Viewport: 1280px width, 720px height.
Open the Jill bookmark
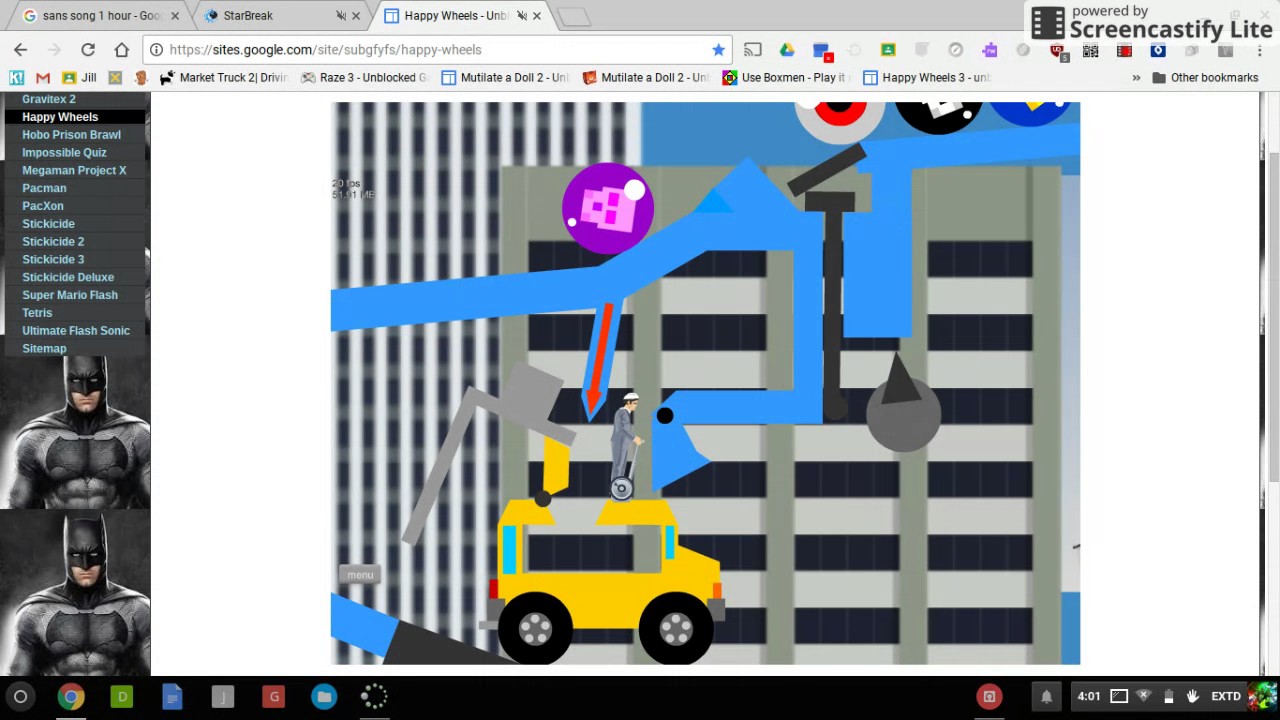click(x=79, y=77)
